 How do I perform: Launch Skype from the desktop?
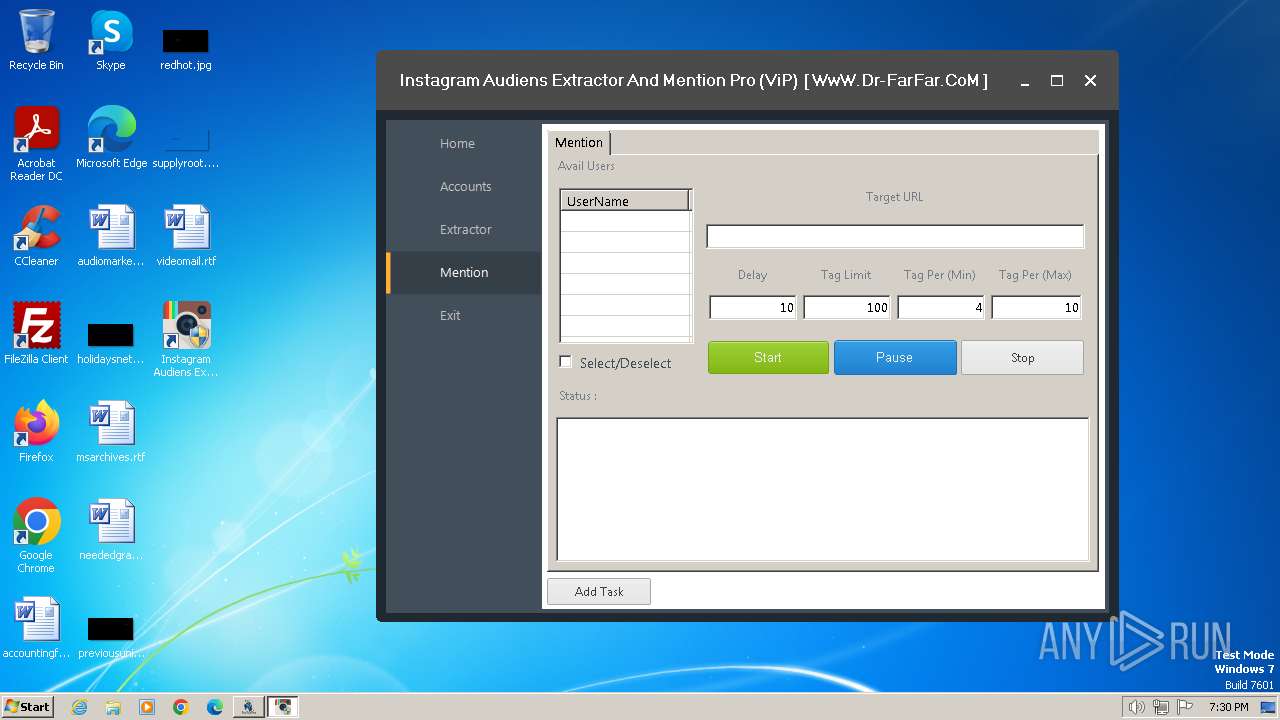(111, 40)
